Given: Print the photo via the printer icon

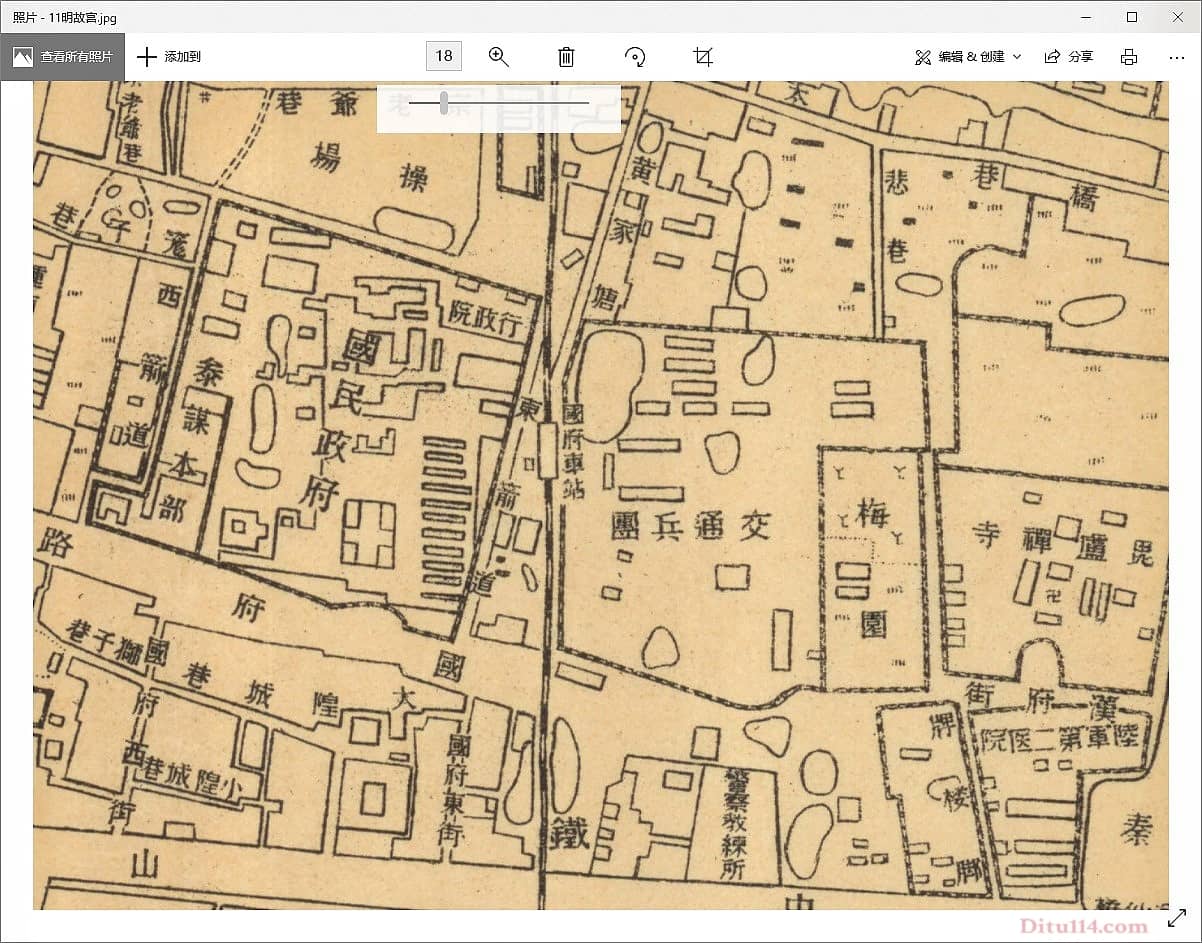Looking at the screenshot, I should [x=1129, y=57].
